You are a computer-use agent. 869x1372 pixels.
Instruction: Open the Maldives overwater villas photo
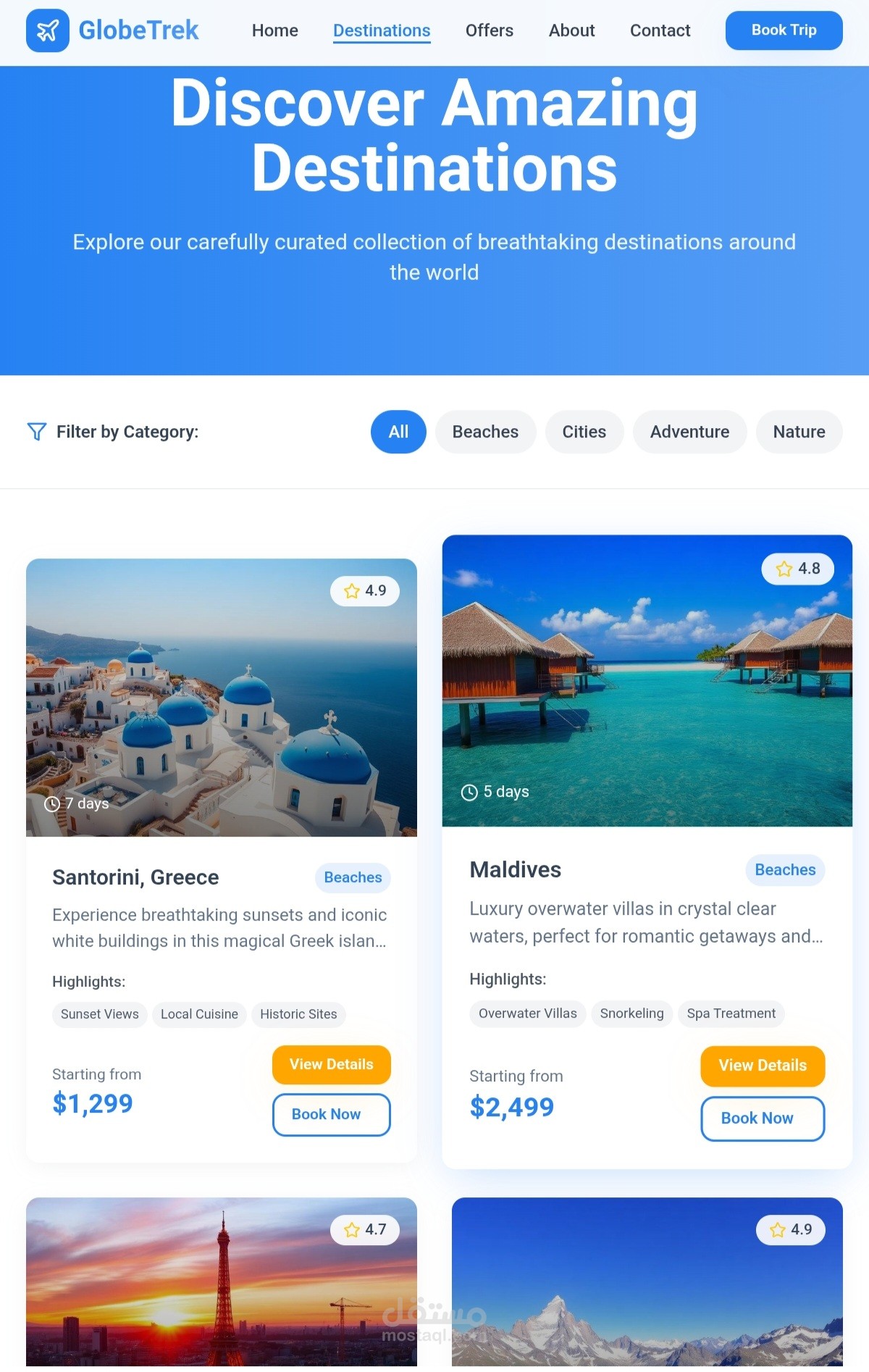[x=647, y=681]
